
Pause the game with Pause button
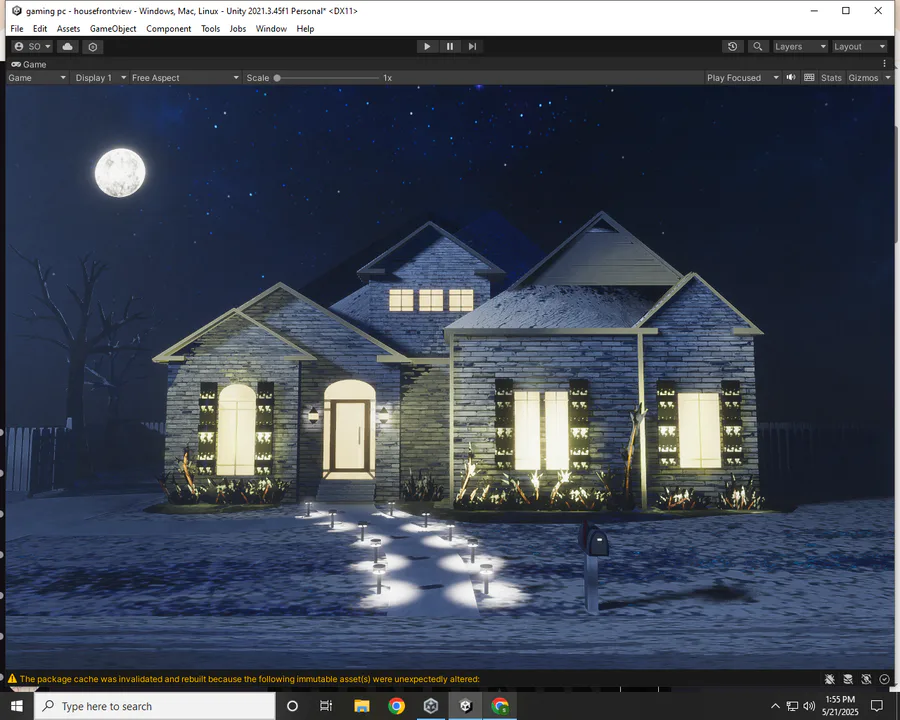(x=449, y=47)
